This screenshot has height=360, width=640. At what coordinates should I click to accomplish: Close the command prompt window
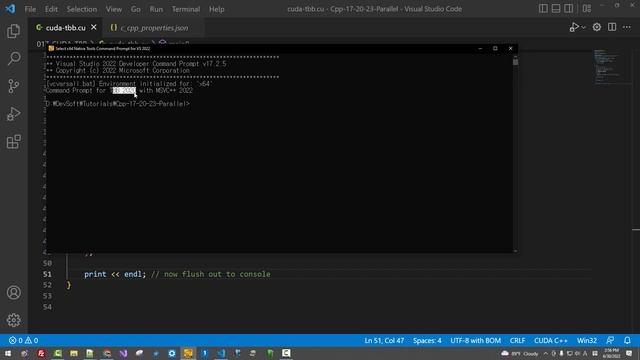(x=510, y=48)
